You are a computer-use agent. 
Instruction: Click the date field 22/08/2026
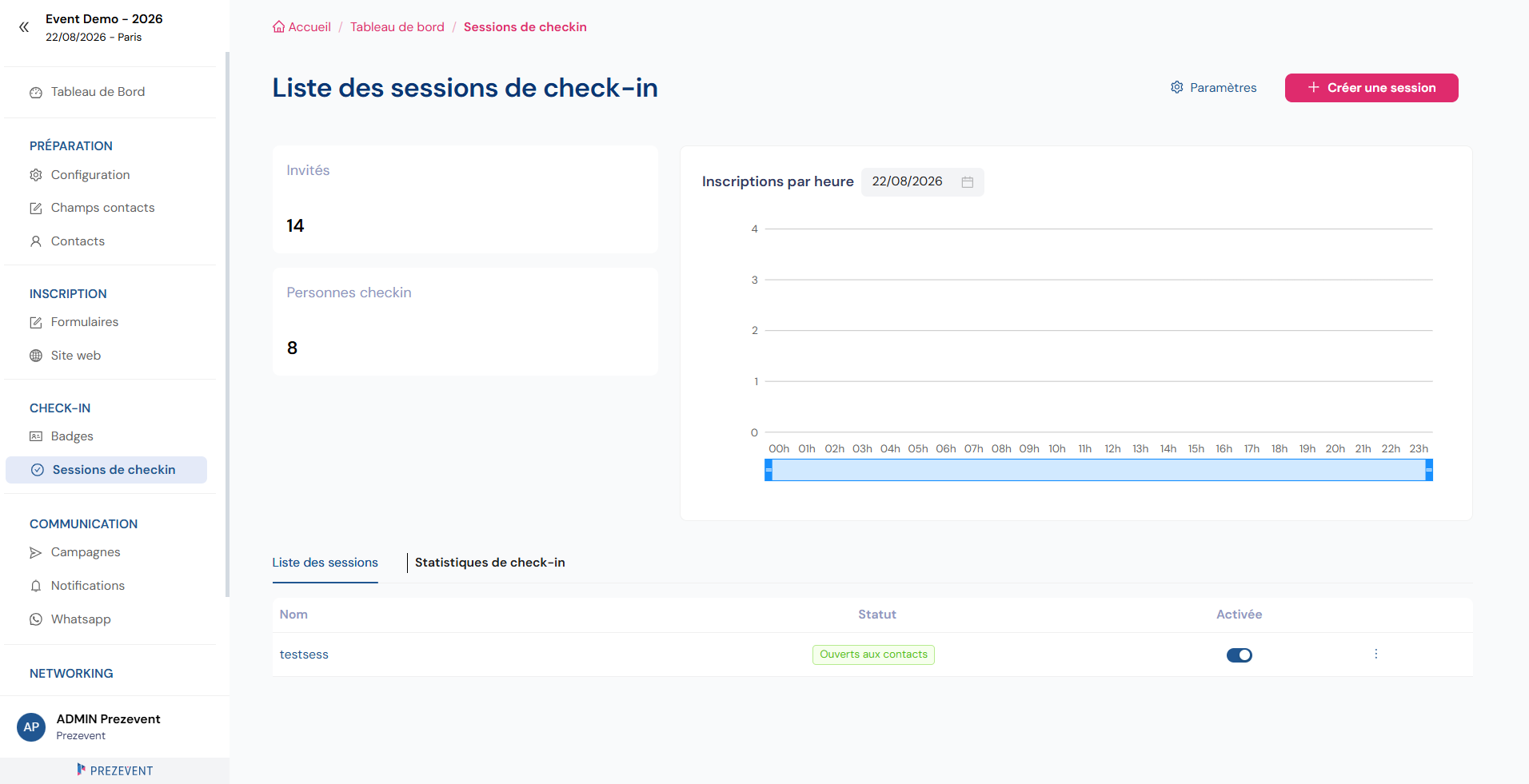click(922, 182)
